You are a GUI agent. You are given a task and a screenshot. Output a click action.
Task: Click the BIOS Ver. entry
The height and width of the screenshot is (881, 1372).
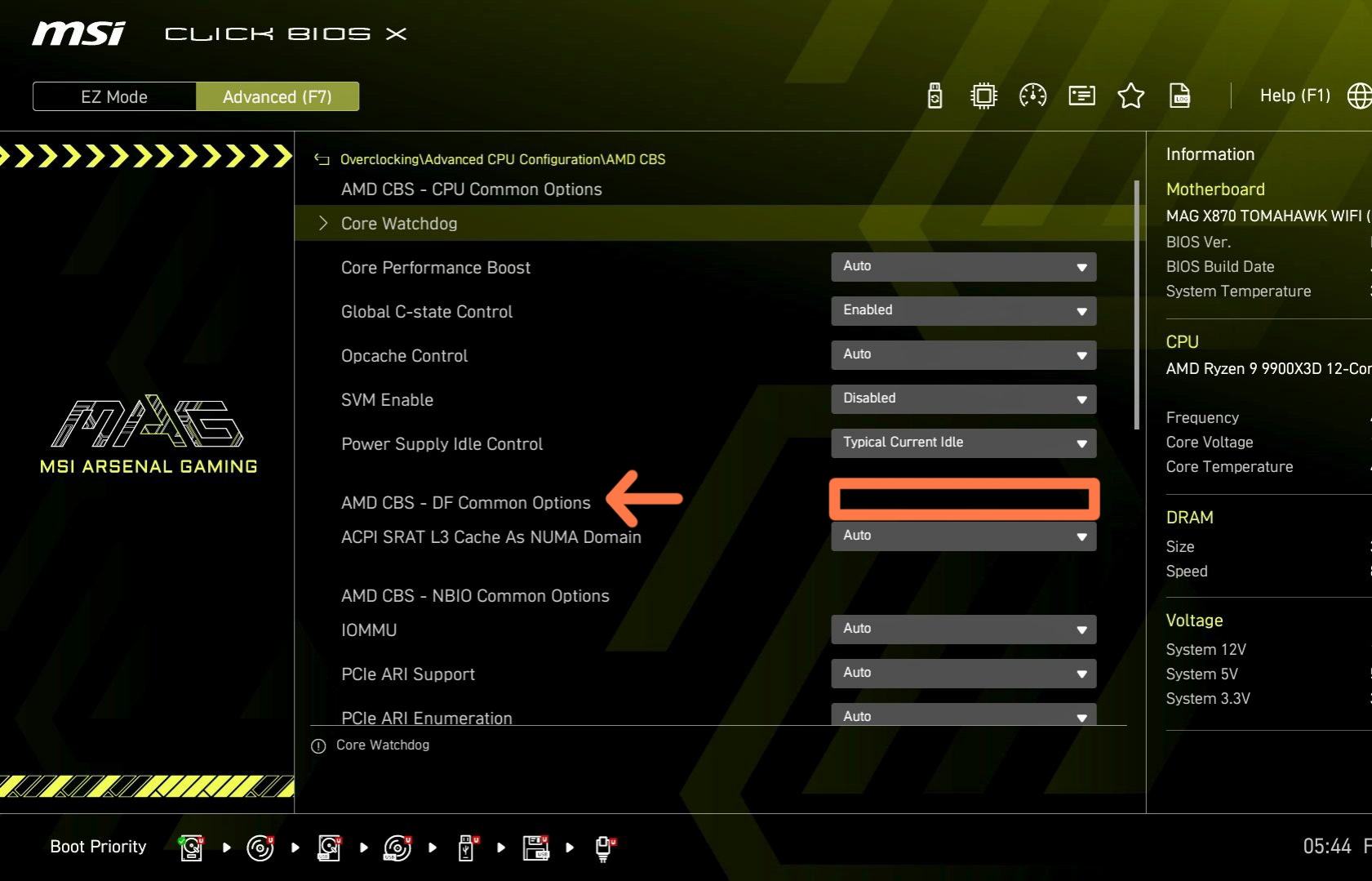[1198, 242]
